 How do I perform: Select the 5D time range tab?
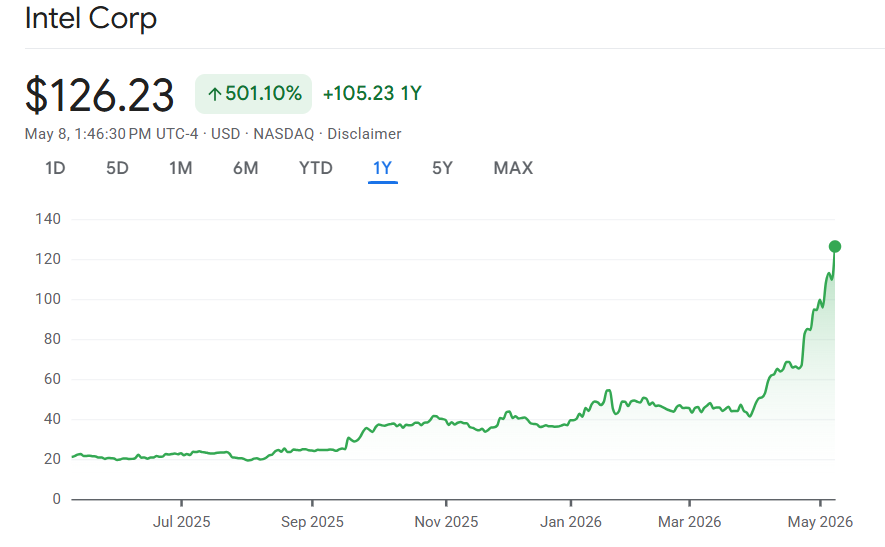tap(117, 168)
